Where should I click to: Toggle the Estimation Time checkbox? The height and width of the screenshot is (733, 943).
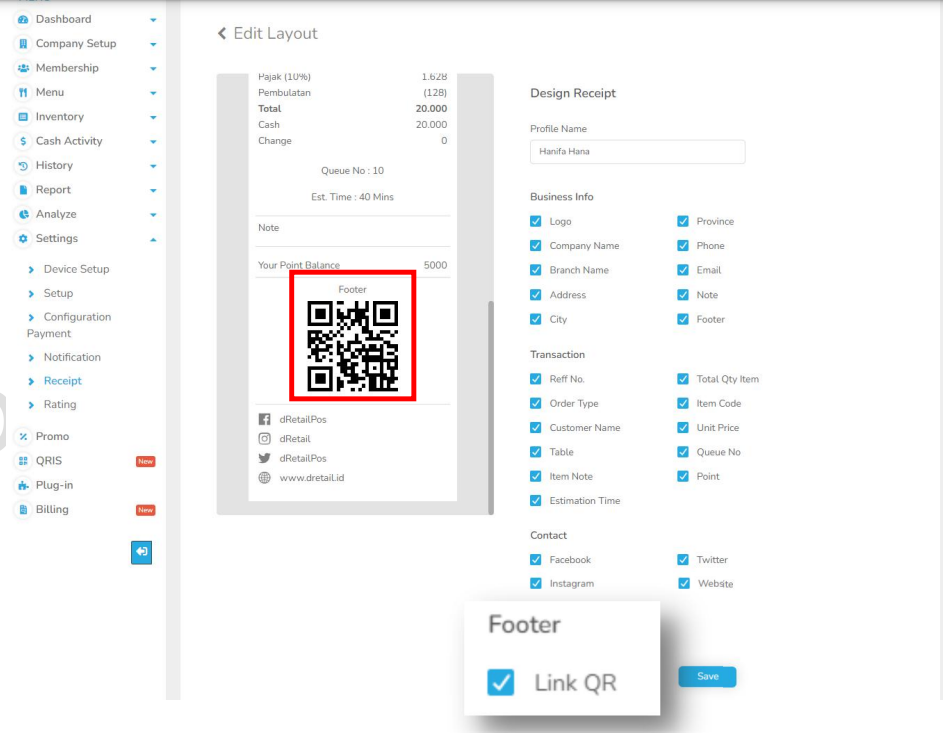click(535, 500)
